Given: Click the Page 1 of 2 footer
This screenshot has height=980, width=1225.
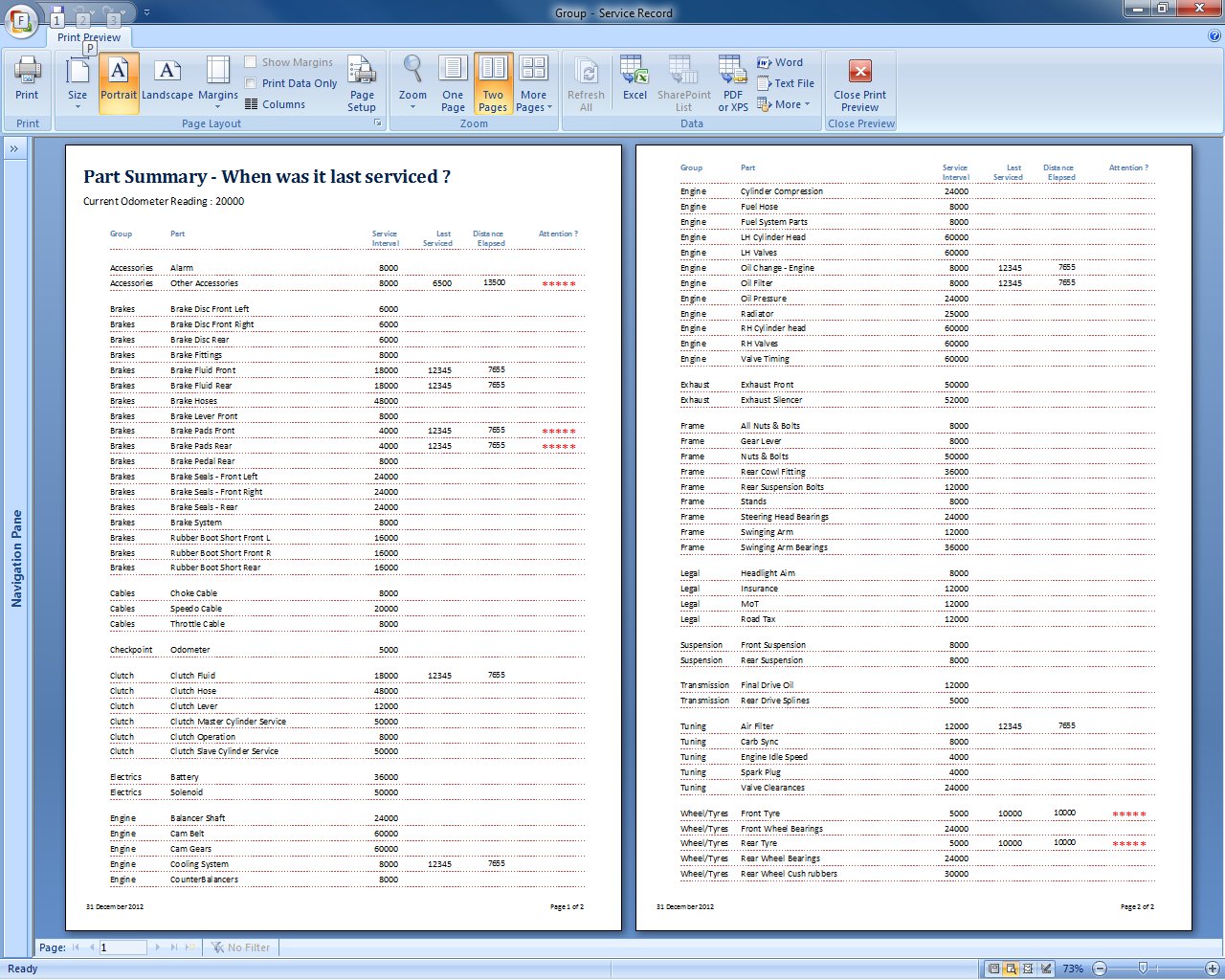Looking at the screenshot, I should point(567,906).
